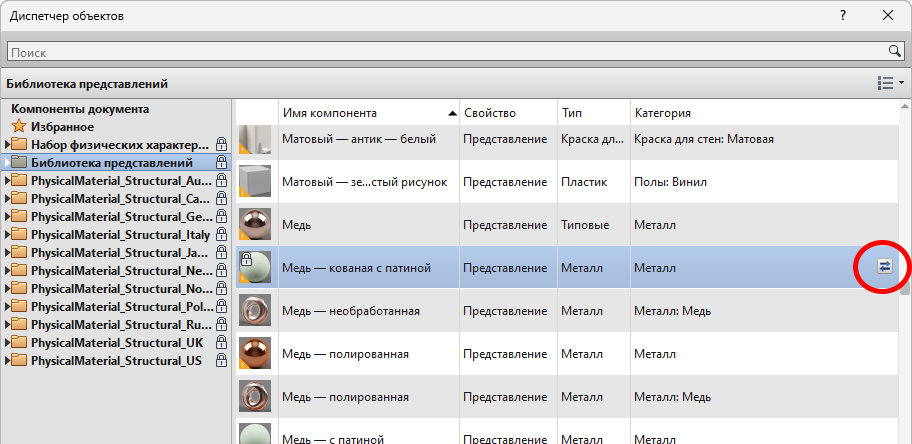Select PhysicalMaterial_Structural_No... tree item
The height and width of the screenshot is (444, 912).
121,289
